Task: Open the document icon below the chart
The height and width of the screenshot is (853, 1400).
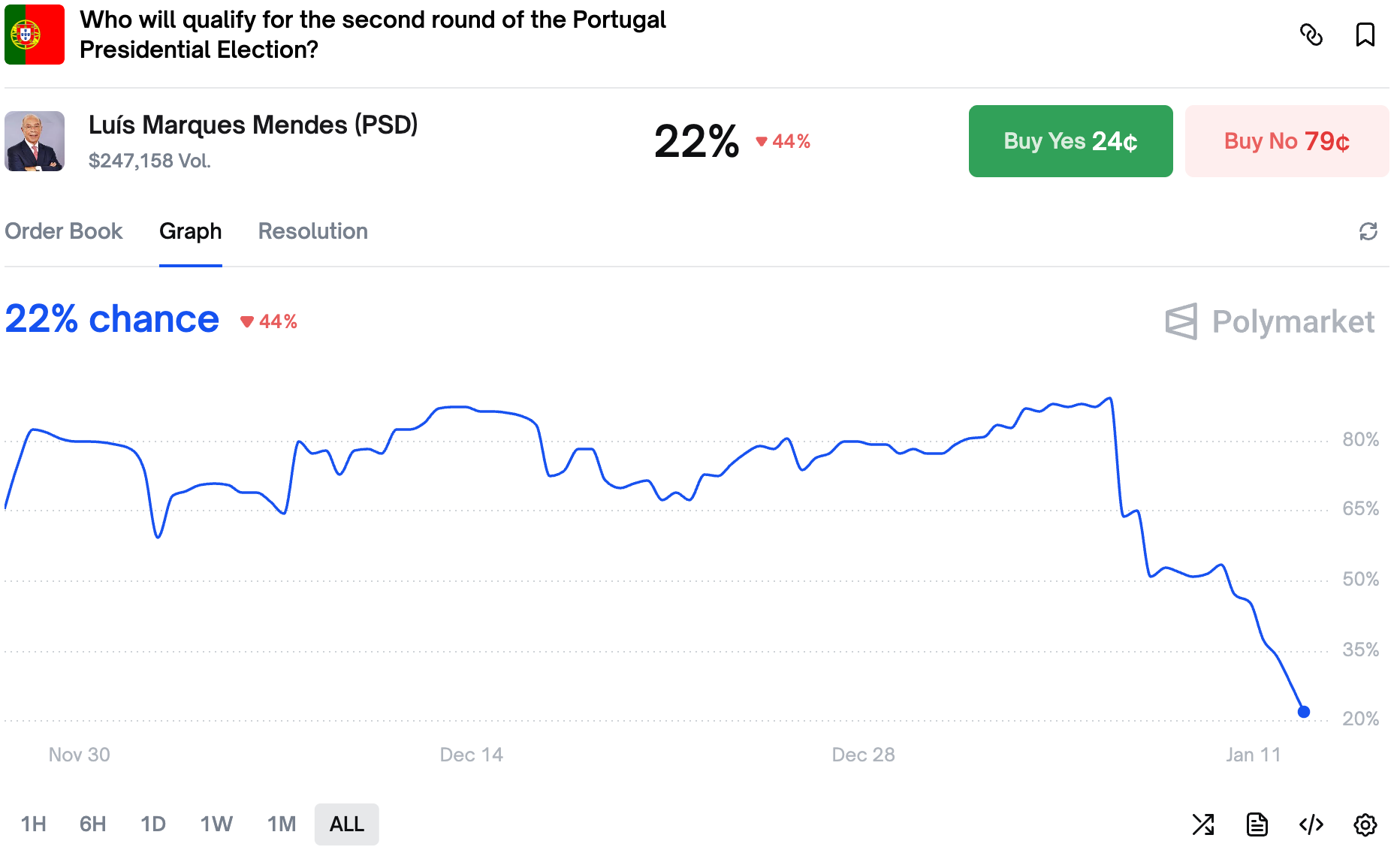Action: pyautogui.click(x=1257, y=824)
